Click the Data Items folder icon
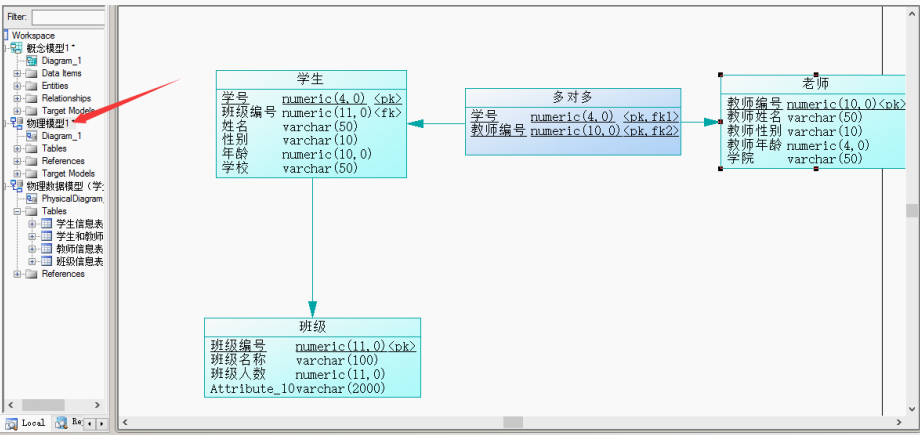The width and height of the screenshot is (920, 435). click(32, 73)
